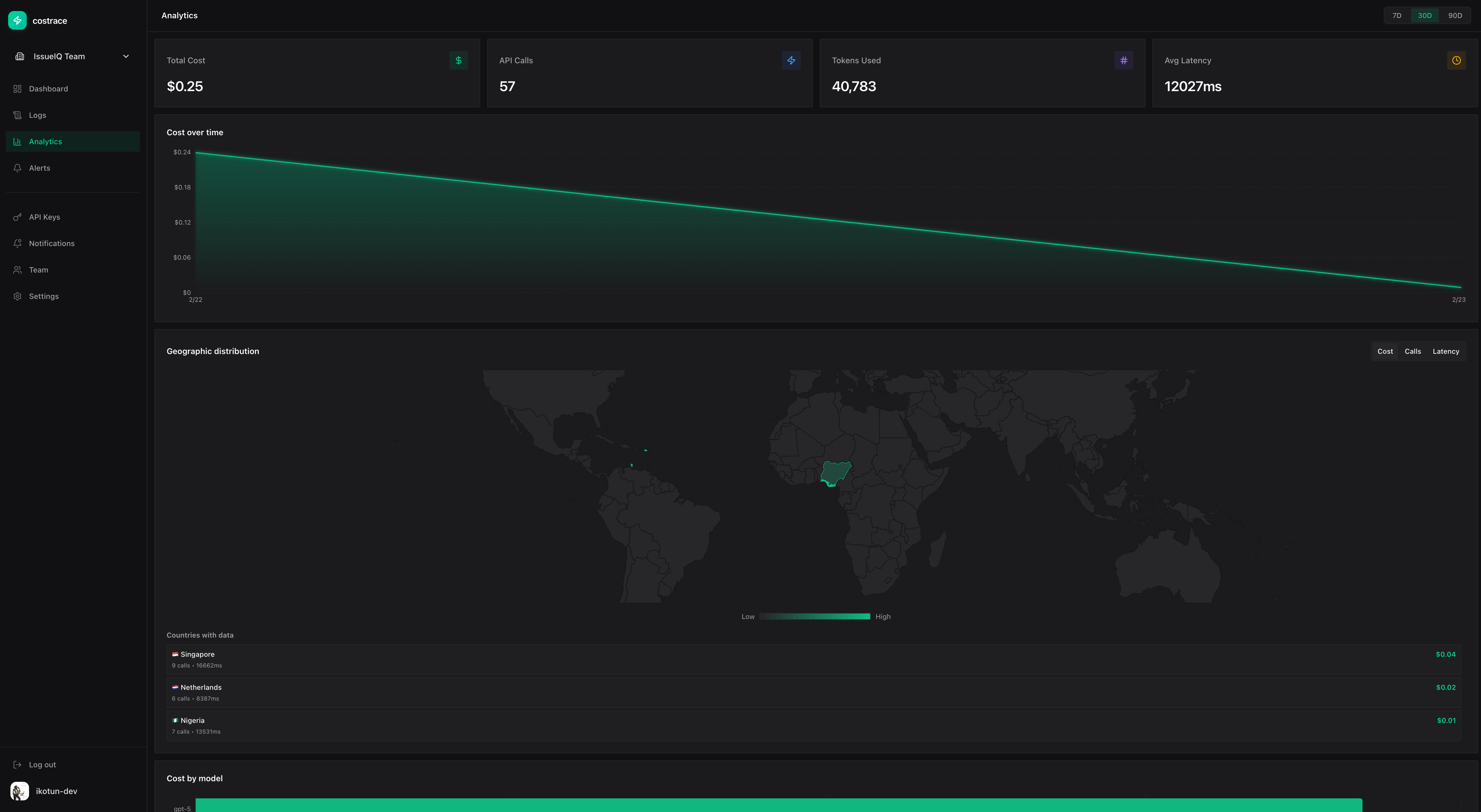Click the dollar icon on Total Cost card
Screen dimensions: 1481x812
(x=458, y=60)
